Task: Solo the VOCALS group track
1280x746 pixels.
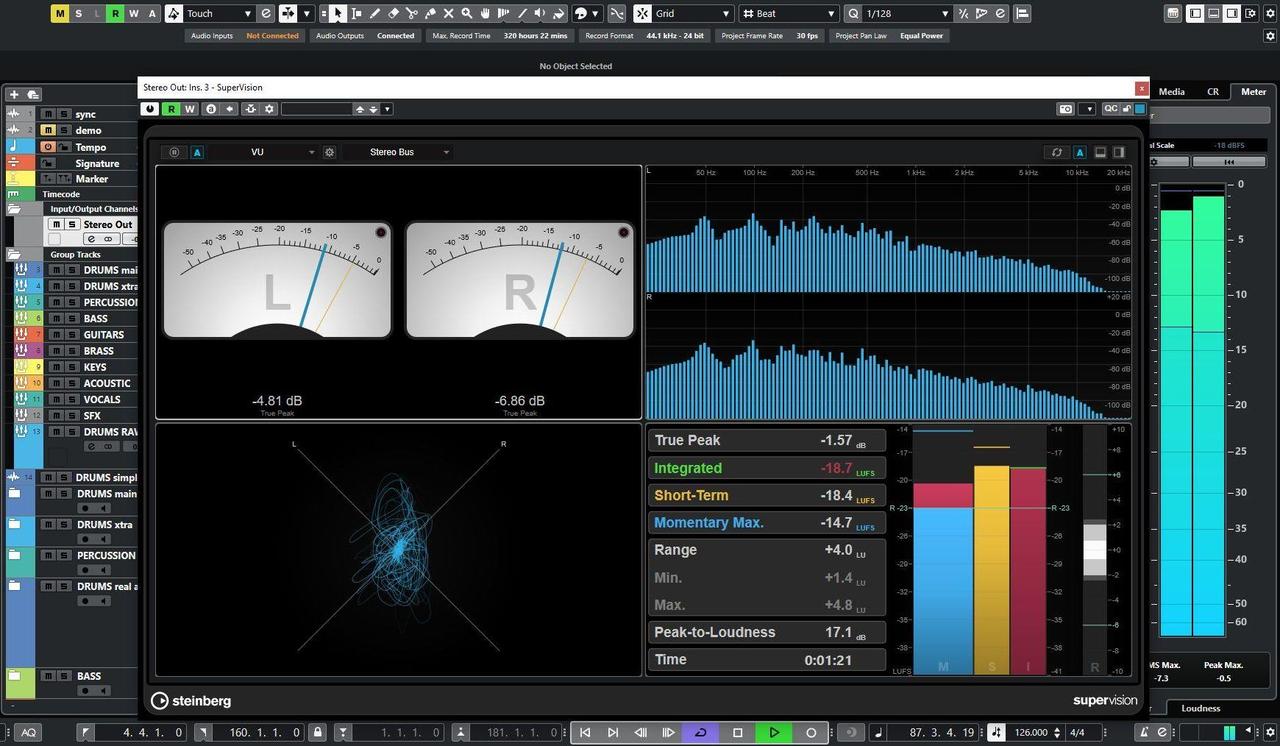Action: (x=72, y=399)
